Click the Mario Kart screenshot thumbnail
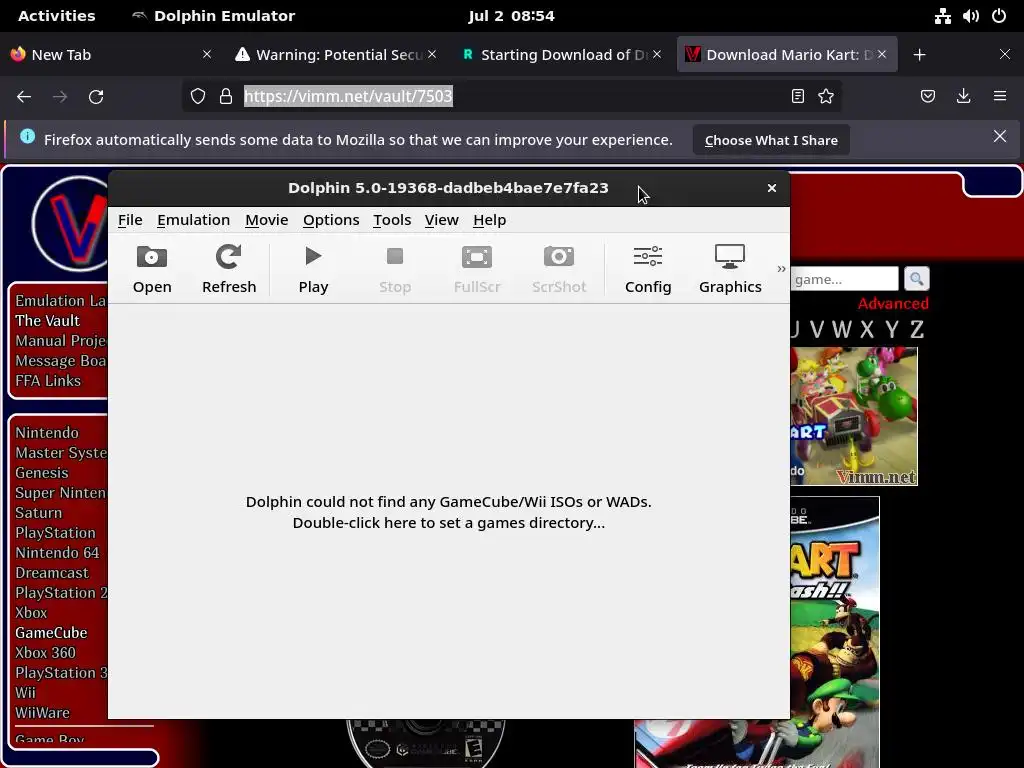The width and height of the screenshot is (1024, 768). coord(854,416)
